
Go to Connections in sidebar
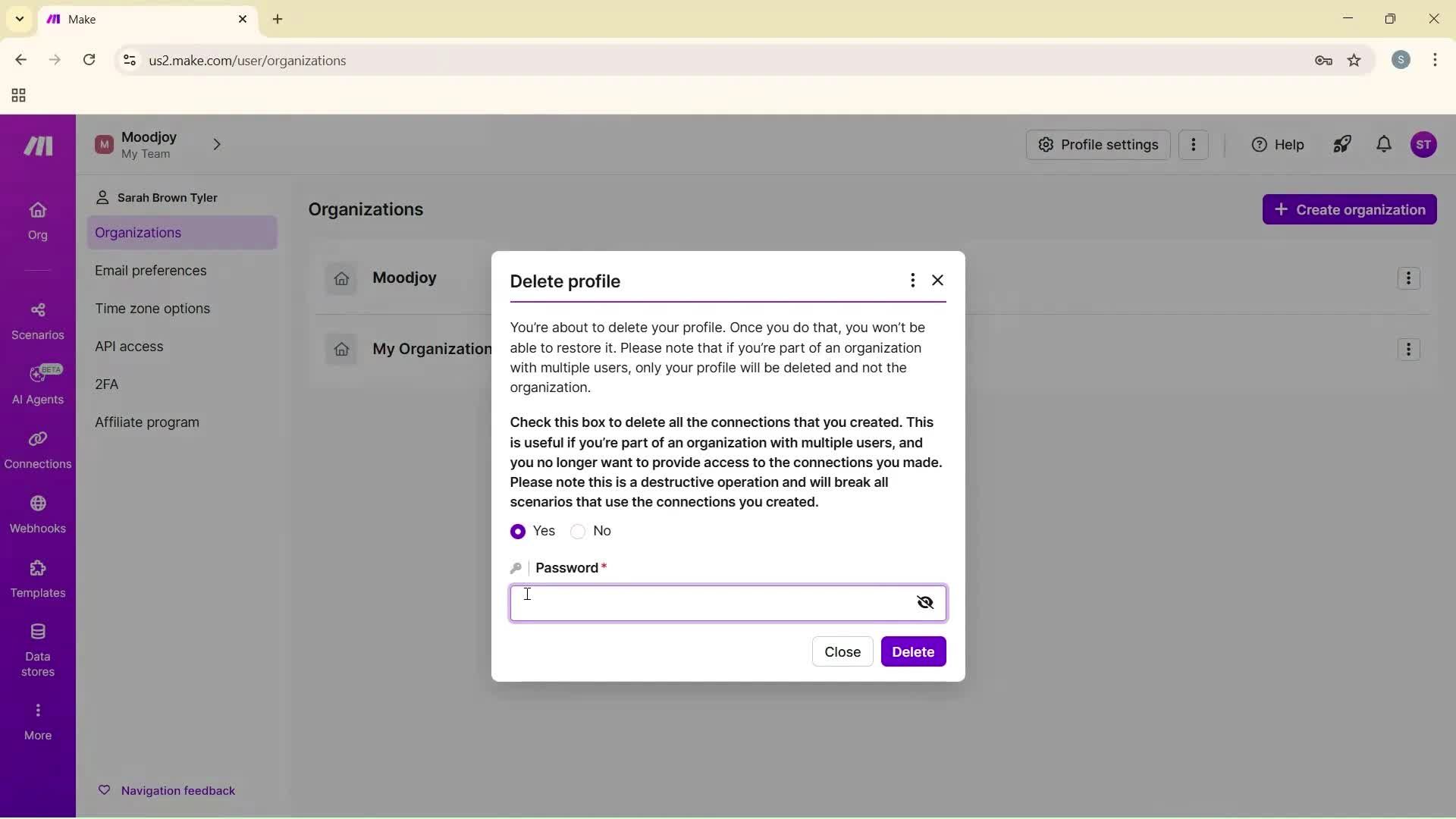[37, 450]
